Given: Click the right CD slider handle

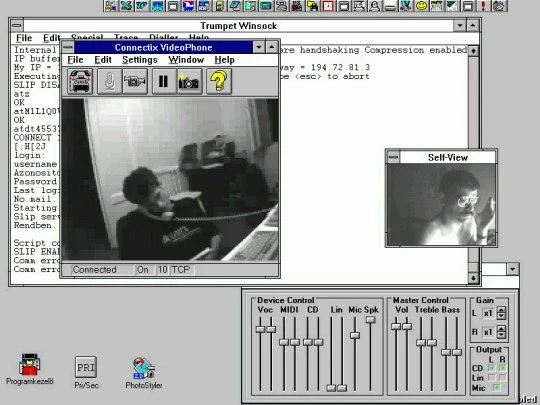Looking at the screenshot, I should [319, 342].
